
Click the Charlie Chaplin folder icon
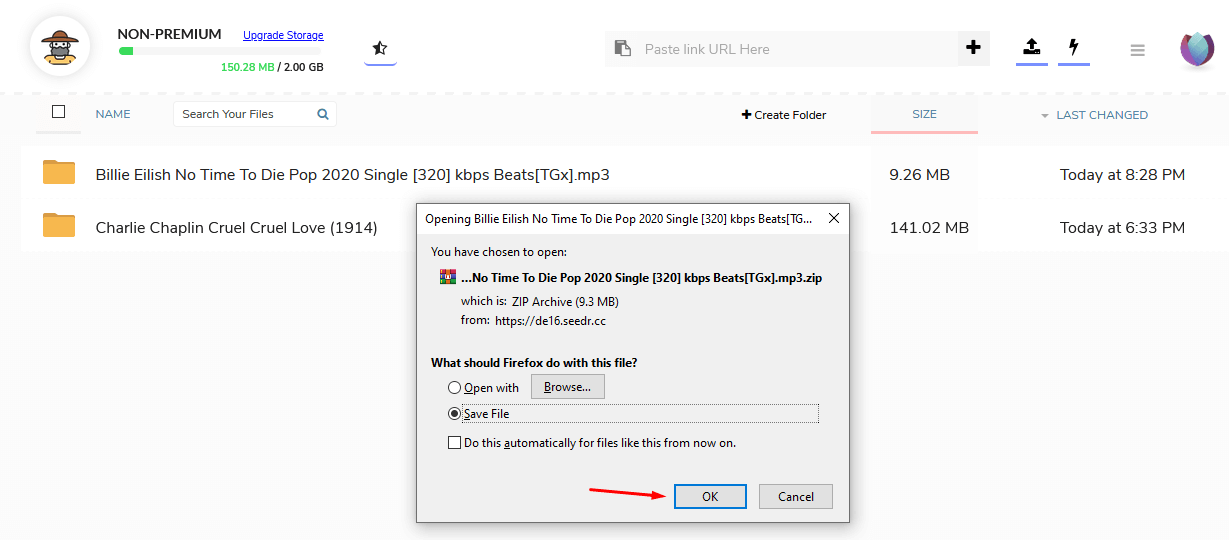pos(59,226)
